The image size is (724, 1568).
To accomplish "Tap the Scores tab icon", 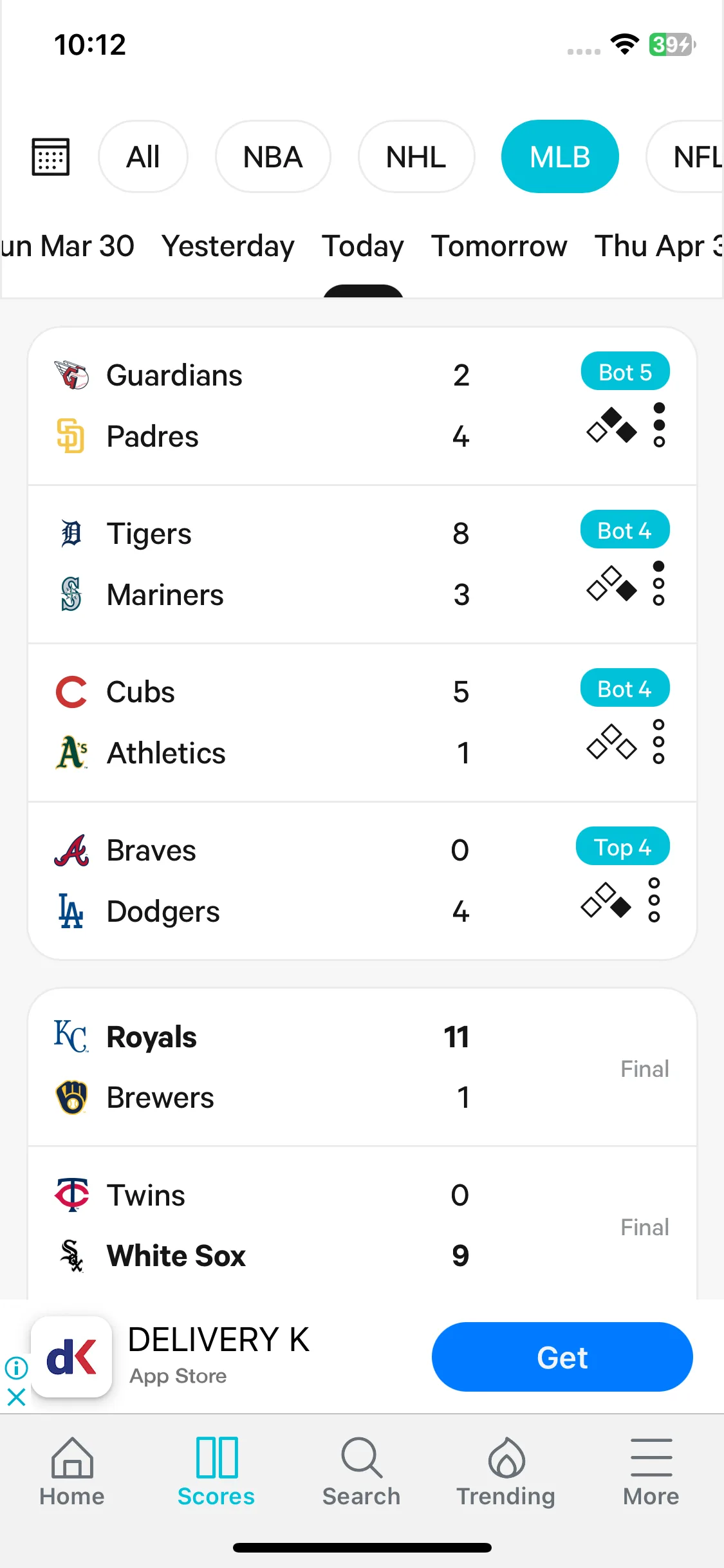I will coord(217,1458).
